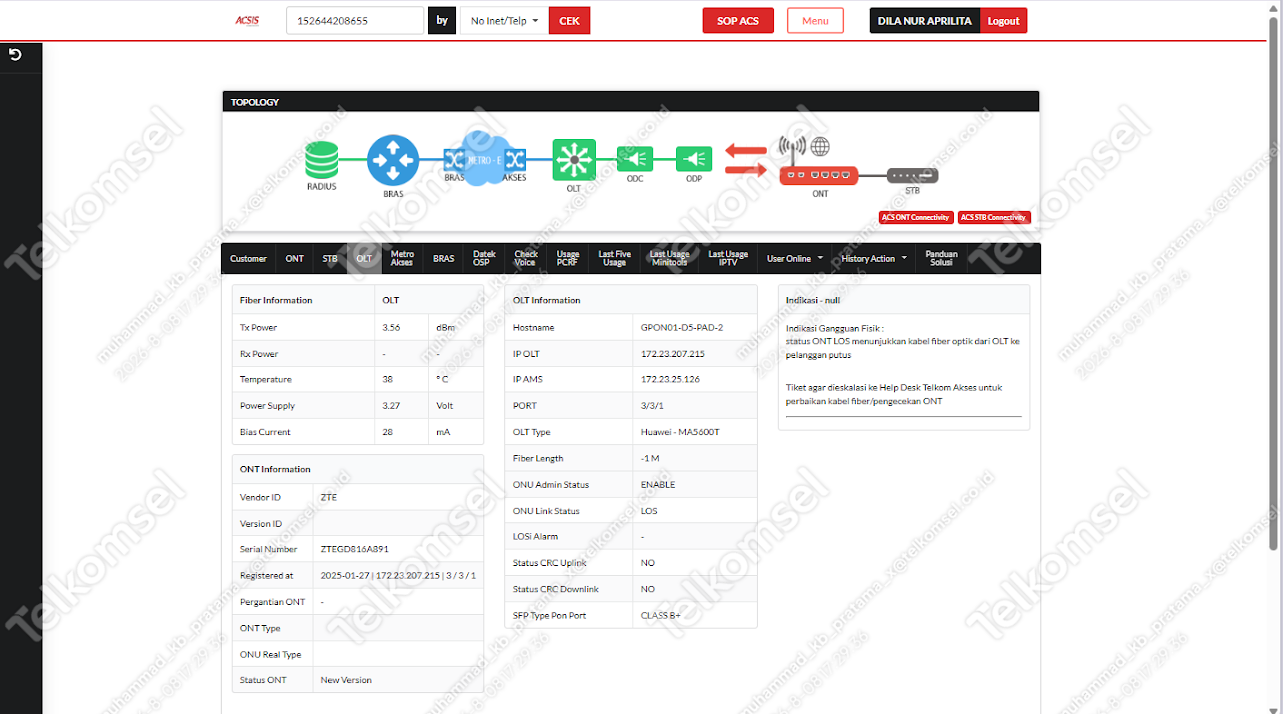Image resolution: width=1283 pixels, height=714 pixels.
Task: Select OLT Type Huawei - MA5600T
Action: (680, 432)
